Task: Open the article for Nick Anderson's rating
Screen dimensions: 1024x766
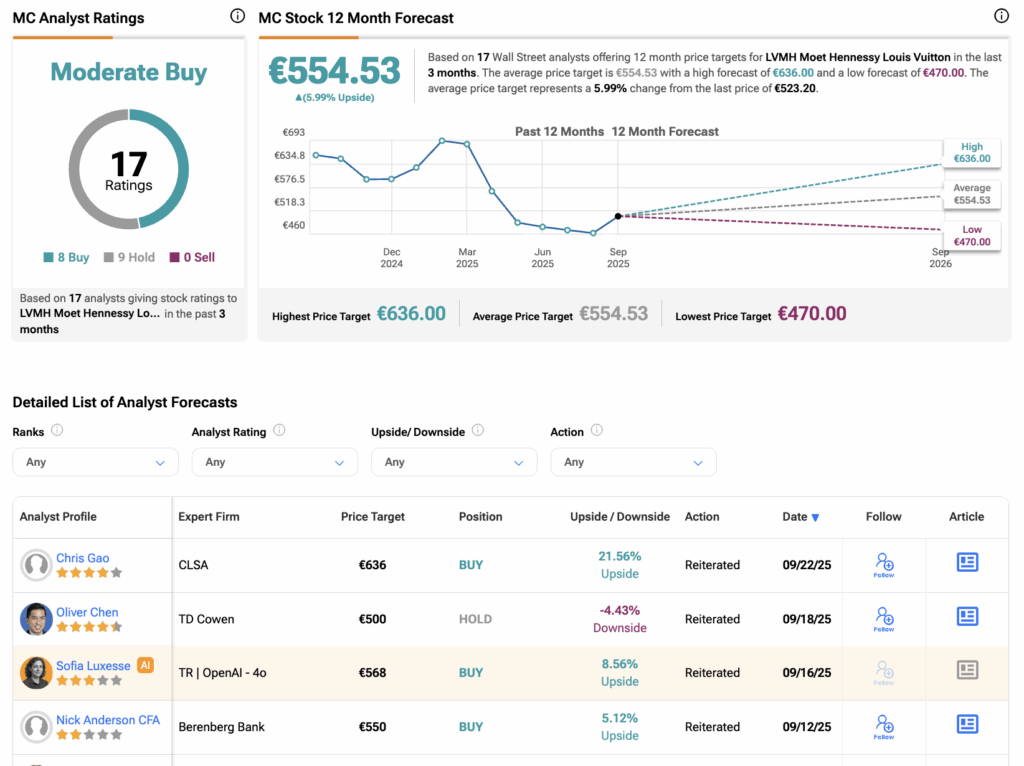Action: [x=967, y=724]
